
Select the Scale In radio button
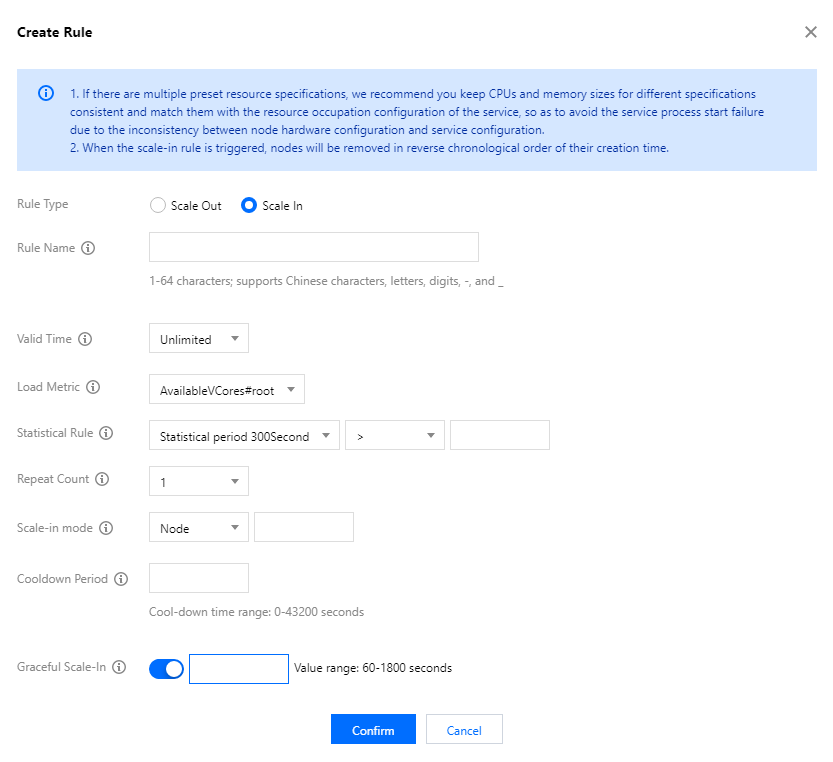(x=249, y=205)
